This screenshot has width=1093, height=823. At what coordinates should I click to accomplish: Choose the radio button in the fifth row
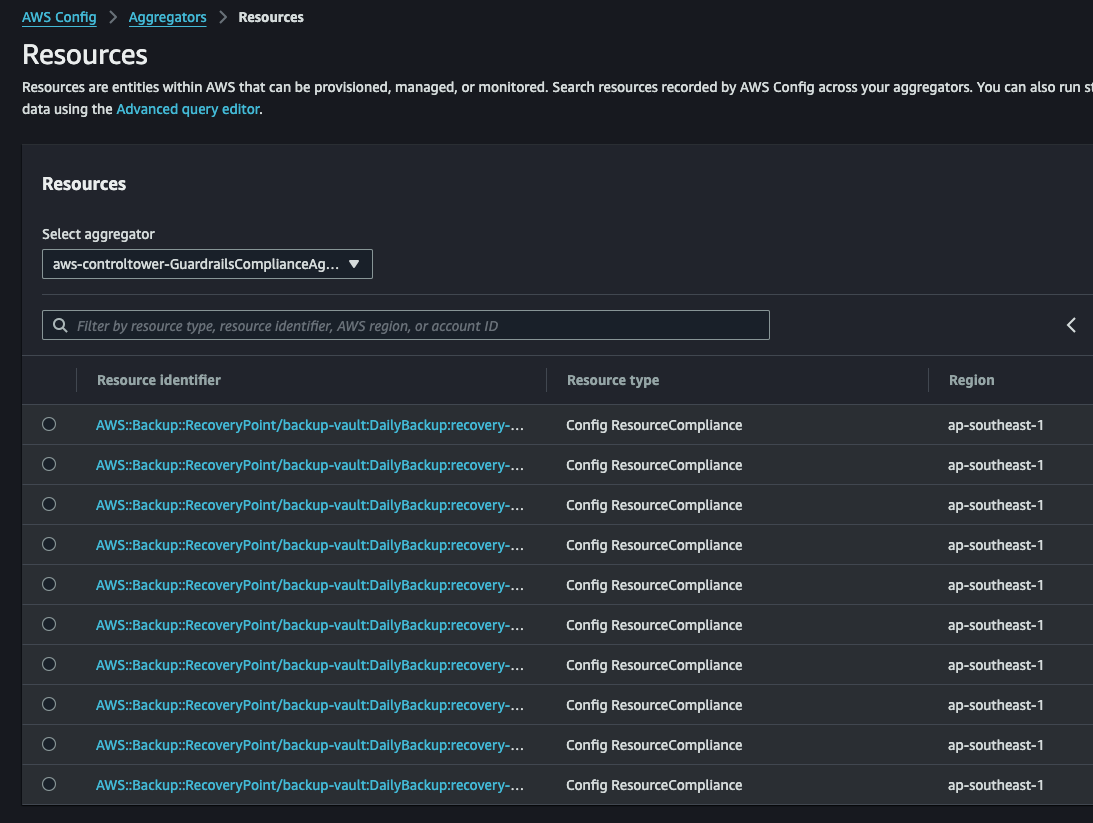[49, 585]
